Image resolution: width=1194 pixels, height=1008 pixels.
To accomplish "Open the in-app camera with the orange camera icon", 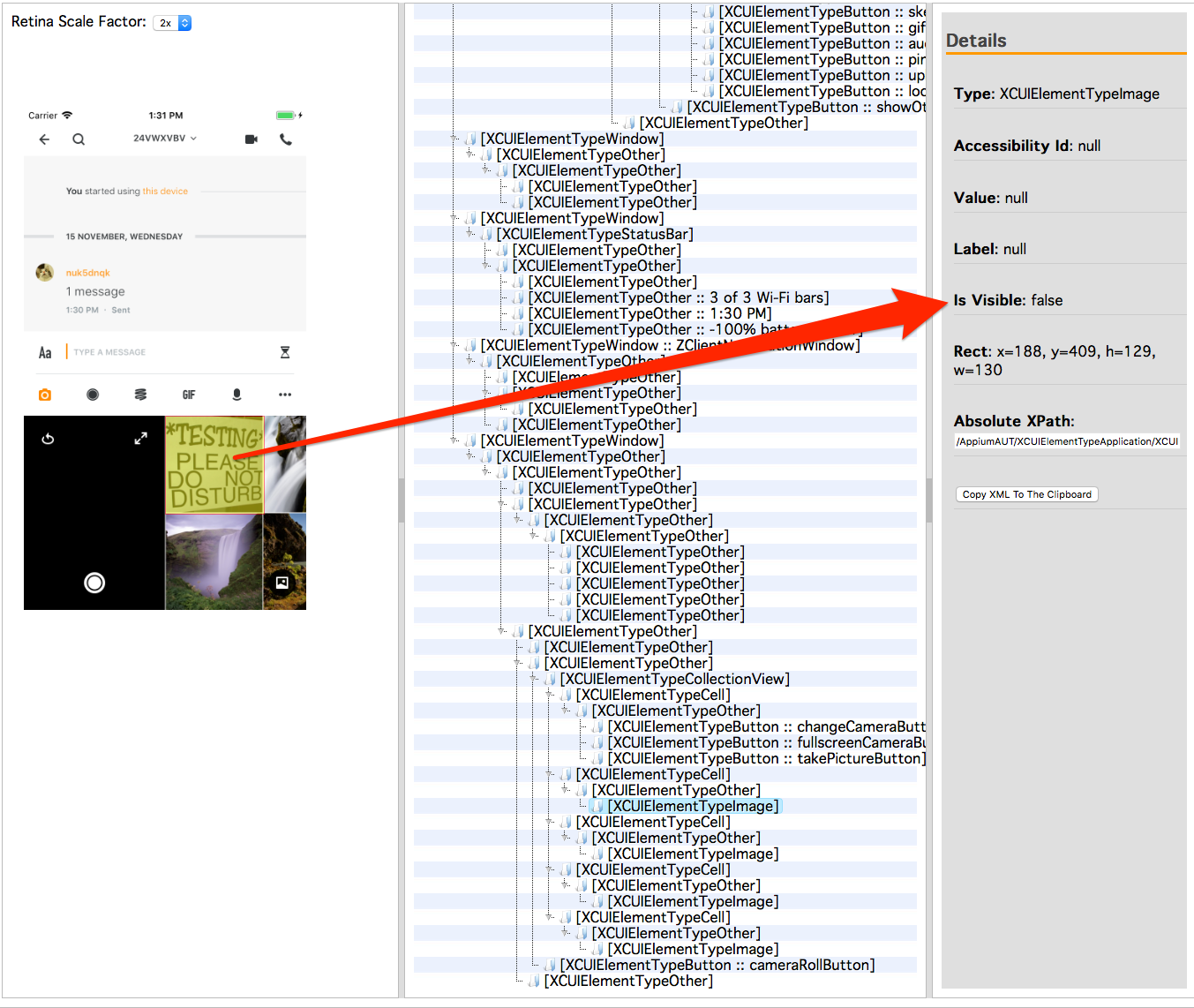I will tap(45, 394).
